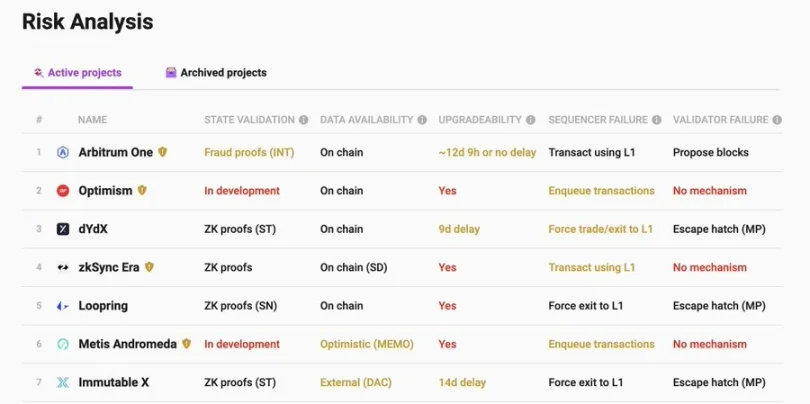Click the Upgradeability info icon
This screenshot has height=404, width=810.
[x=531, y=120]
